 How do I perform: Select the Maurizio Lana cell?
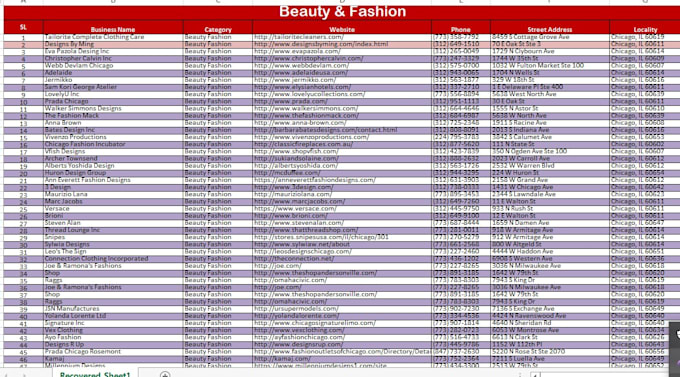click(x=113, y=195)
